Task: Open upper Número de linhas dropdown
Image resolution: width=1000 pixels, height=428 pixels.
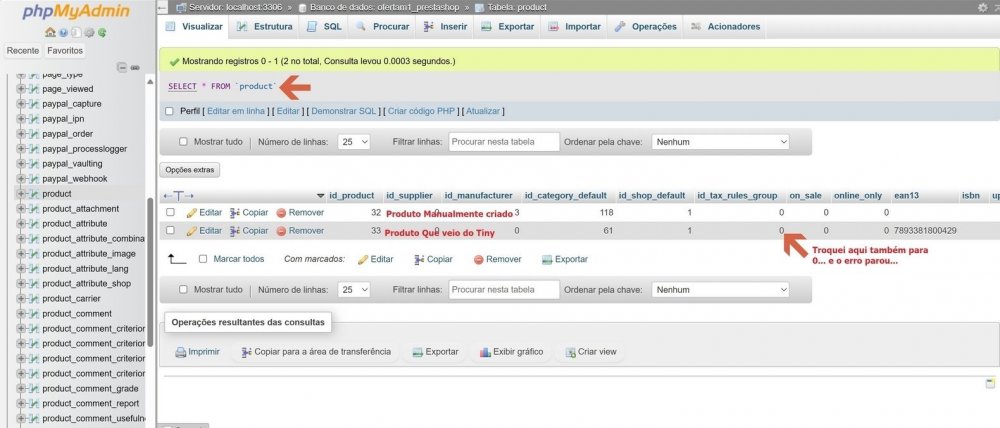Action: 355,142
